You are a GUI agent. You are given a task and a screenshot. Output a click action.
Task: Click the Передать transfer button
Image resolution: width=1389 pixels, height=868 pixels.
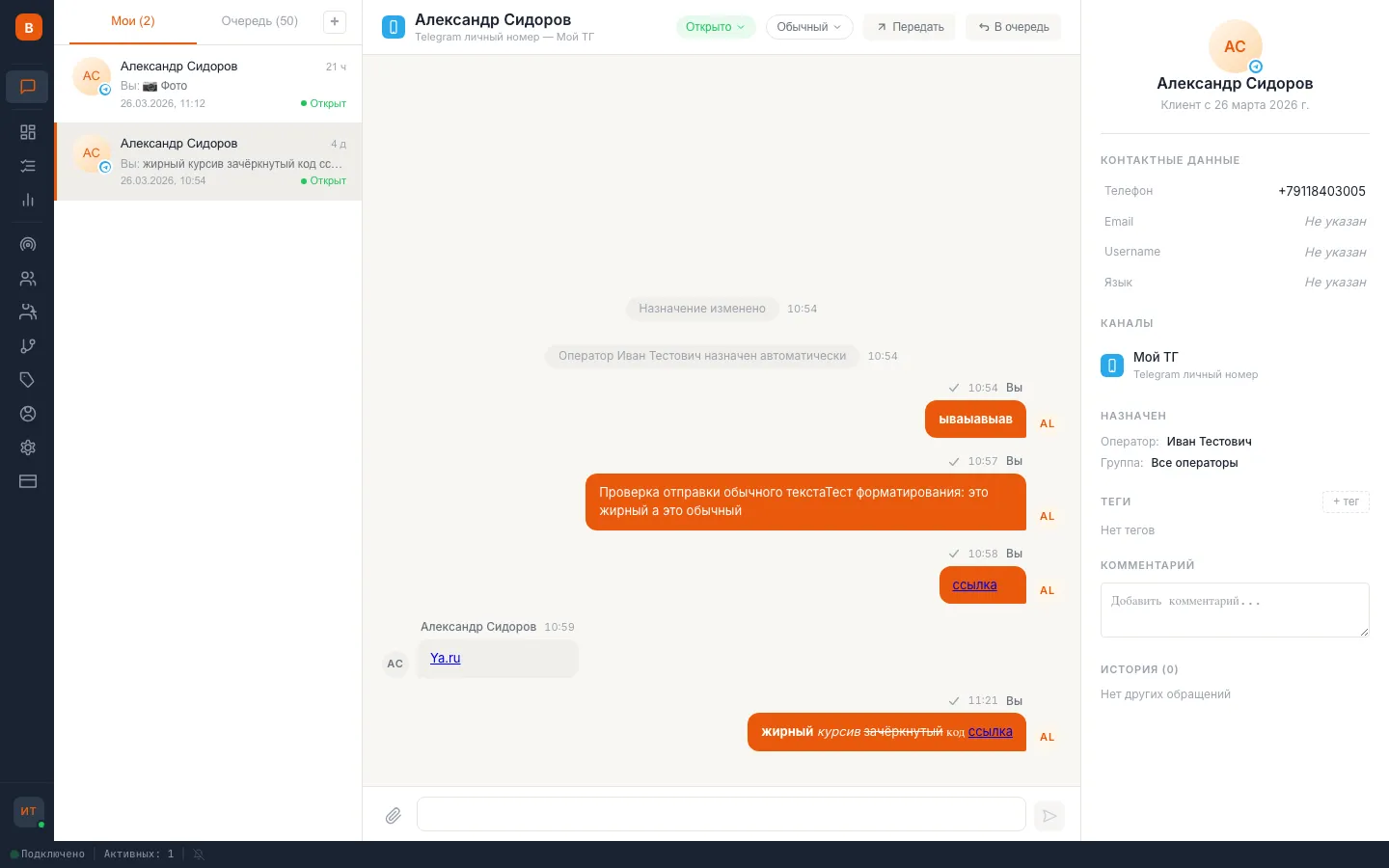pos(910,27)
